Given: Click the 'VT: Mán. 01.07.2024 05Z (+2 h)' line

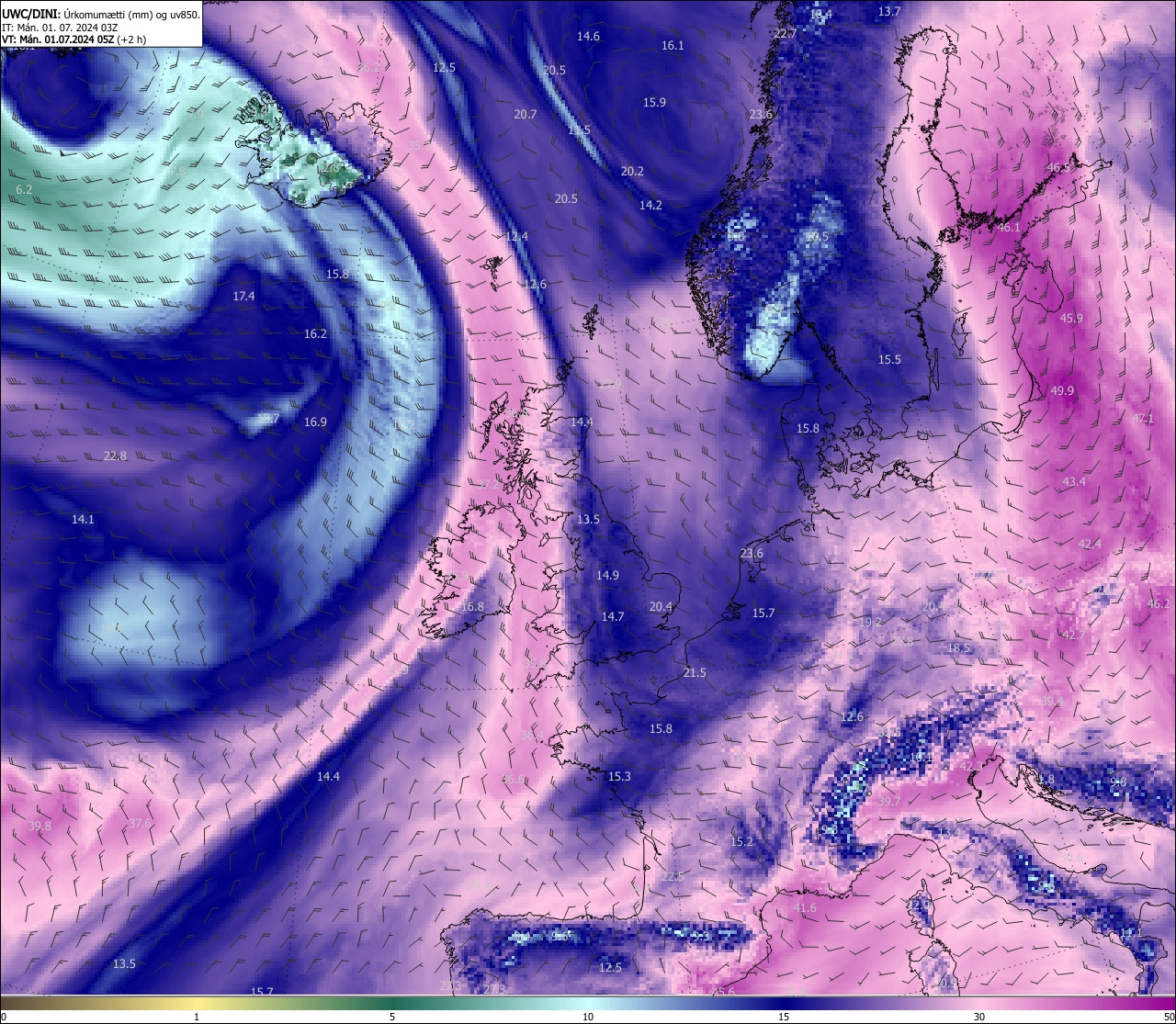Looking at the screenshot, I should [x=73, y=39].
